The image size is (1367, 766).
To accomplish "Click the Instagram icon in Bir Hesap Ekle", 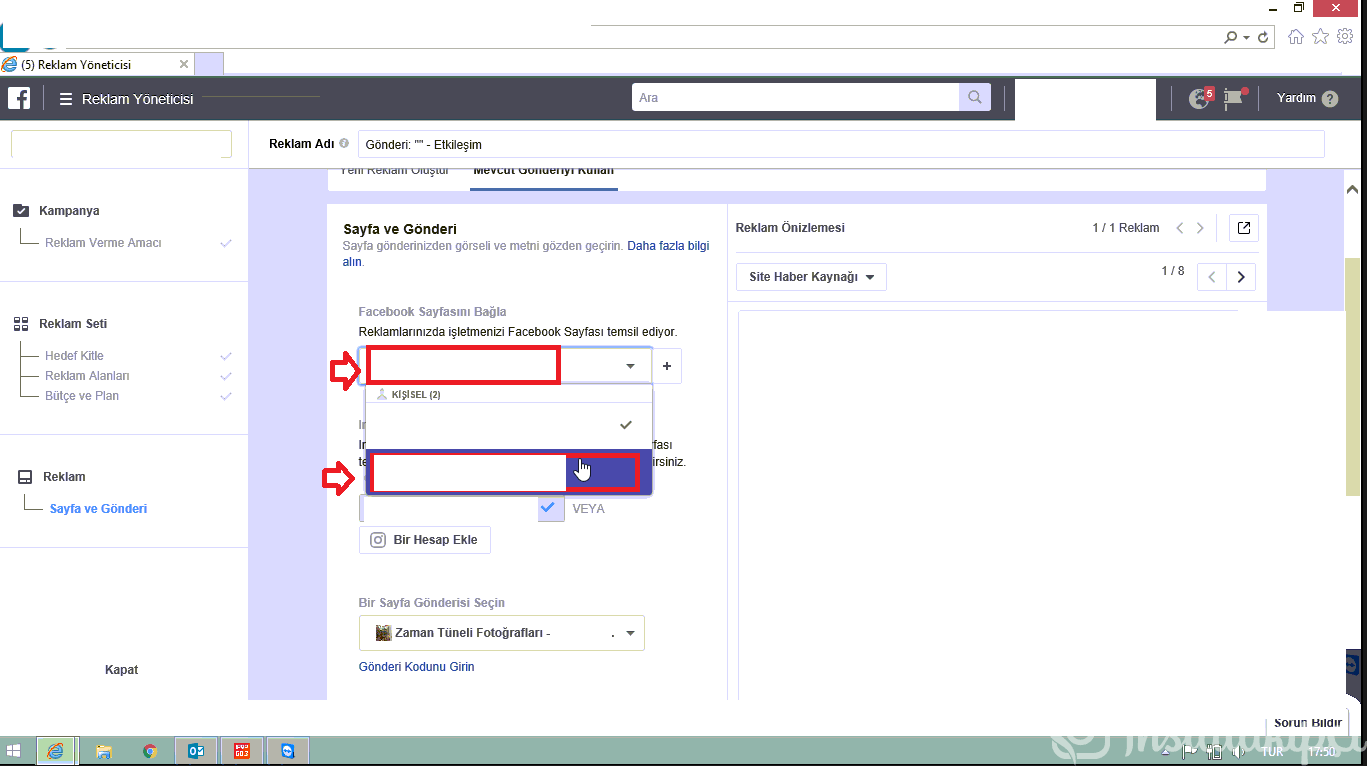I will point(378,540).
